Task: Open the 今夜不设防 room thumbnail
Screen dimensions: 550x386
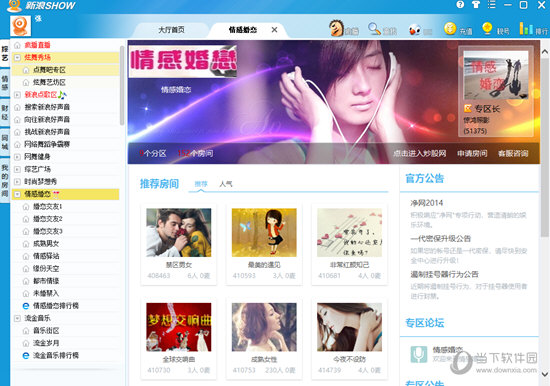Action: tap(349, 327)
